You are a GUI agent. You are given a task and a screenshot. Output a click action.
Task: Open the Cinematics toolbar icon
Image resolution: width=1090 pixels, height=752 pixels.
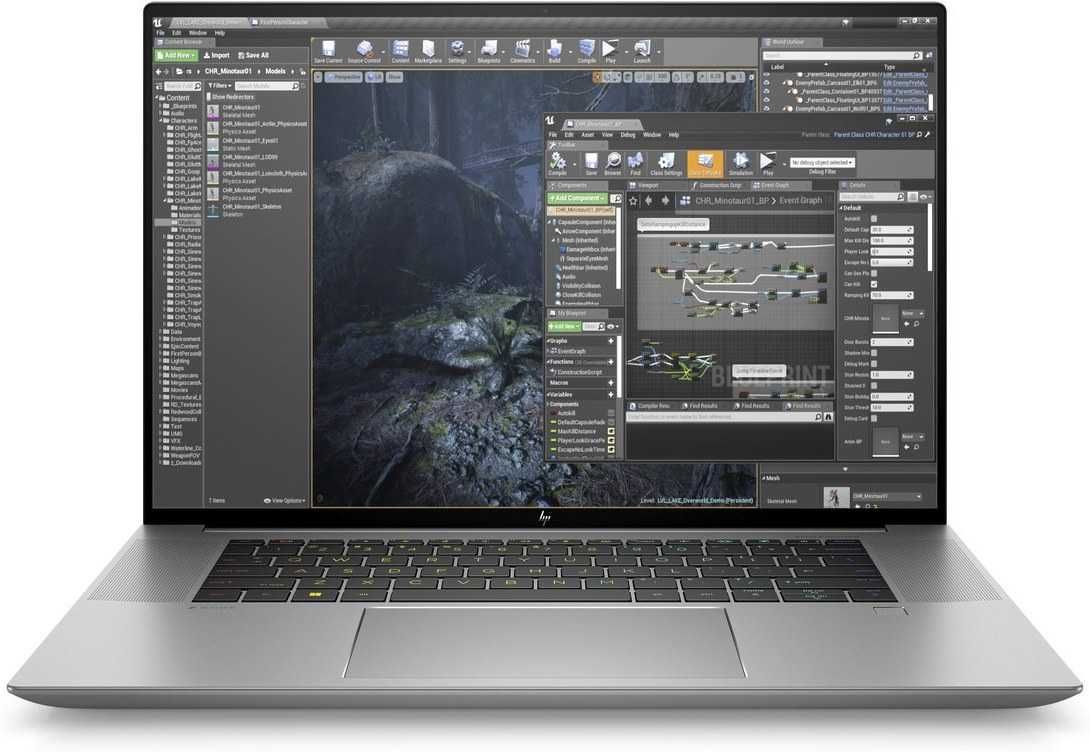pyautogui.click(x=522, y=51)
